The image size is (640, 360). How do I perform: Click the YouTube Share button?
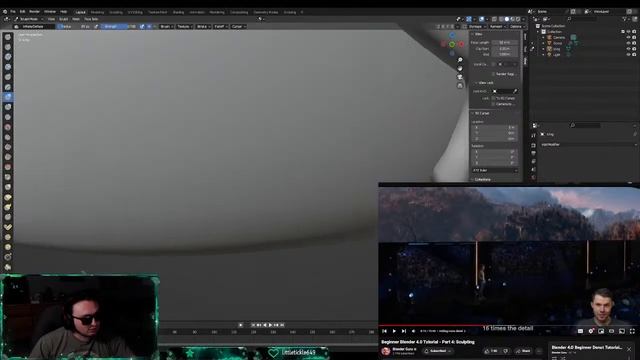(x=523, y=351)
